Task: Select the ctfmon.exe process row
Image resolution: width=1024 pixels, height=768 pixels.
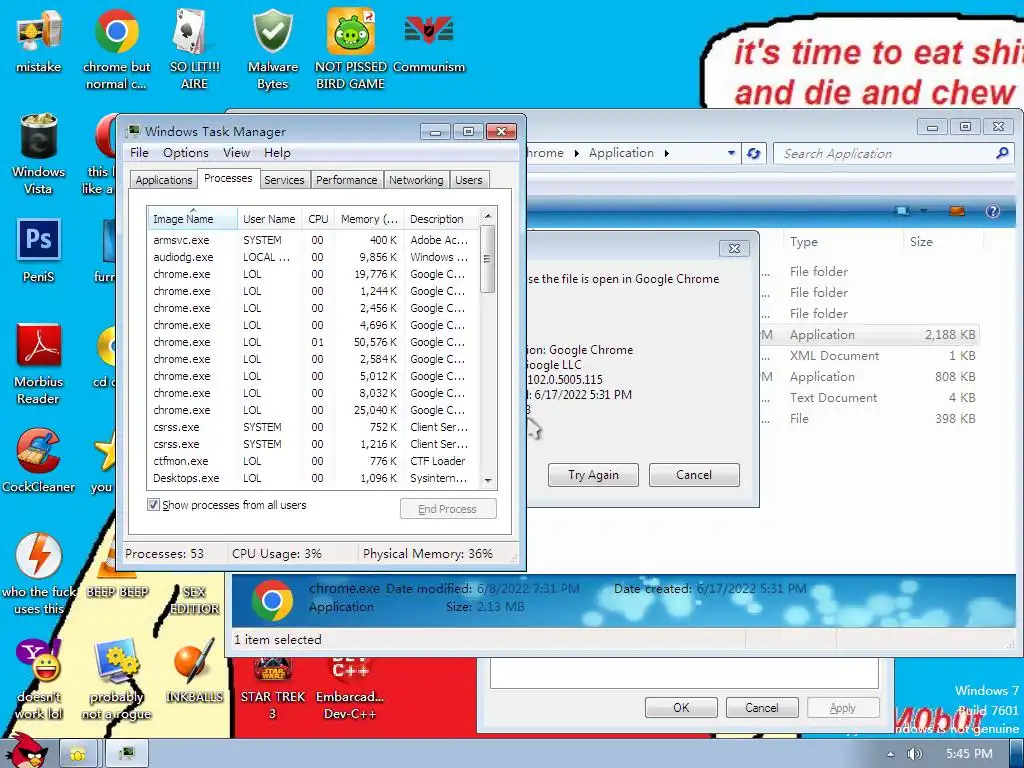Action: (313, 460)
